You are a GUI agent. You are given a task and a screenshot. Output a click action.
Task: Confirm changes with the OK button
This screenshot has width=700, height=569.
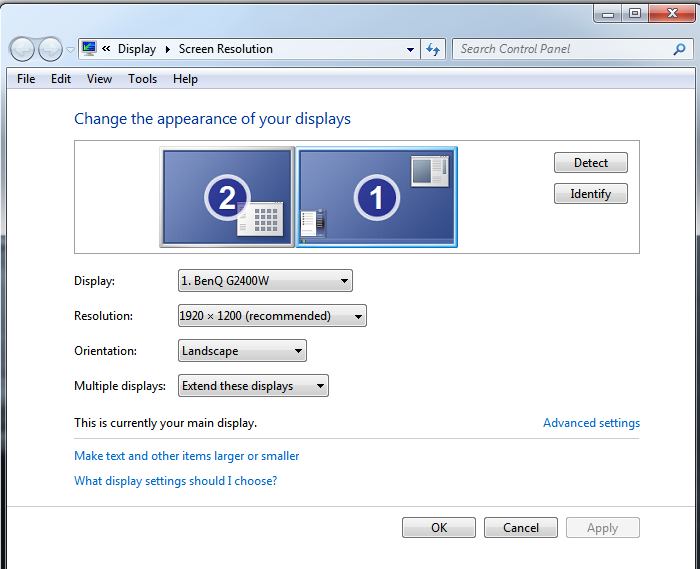(x=439, y=528)
